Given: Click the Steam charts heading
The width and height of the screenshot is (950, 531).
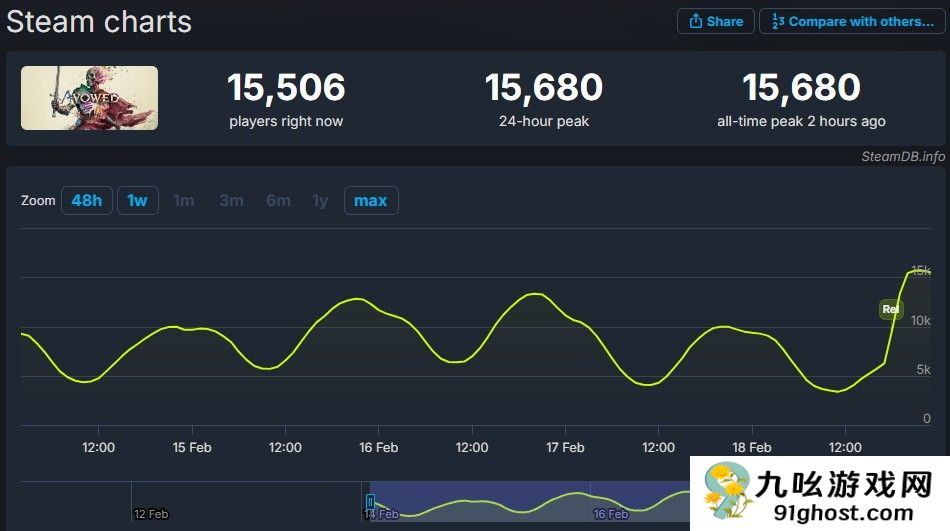Looking at the screenshot, I should pyautogui.click(x=99, y=22).
